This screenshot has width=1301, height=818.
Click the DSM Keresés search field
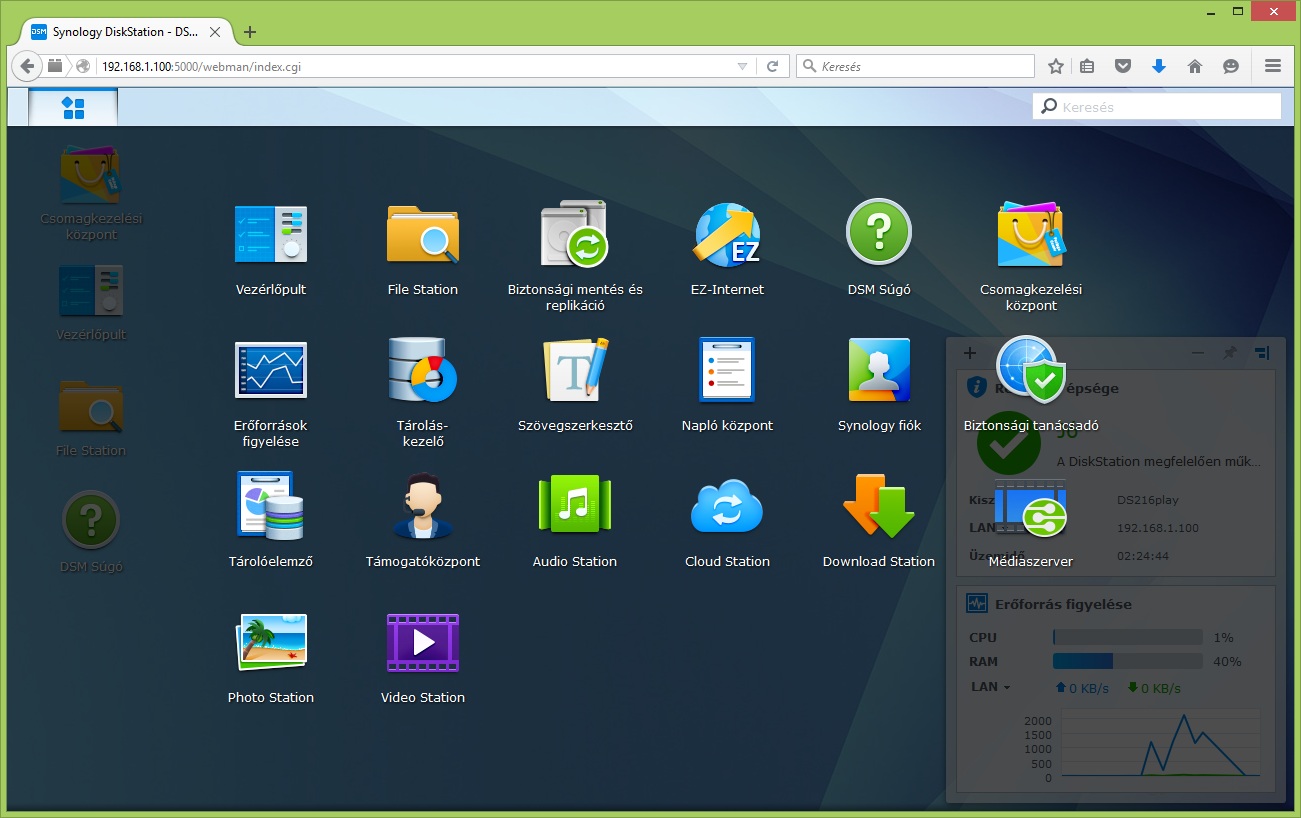1157,106
